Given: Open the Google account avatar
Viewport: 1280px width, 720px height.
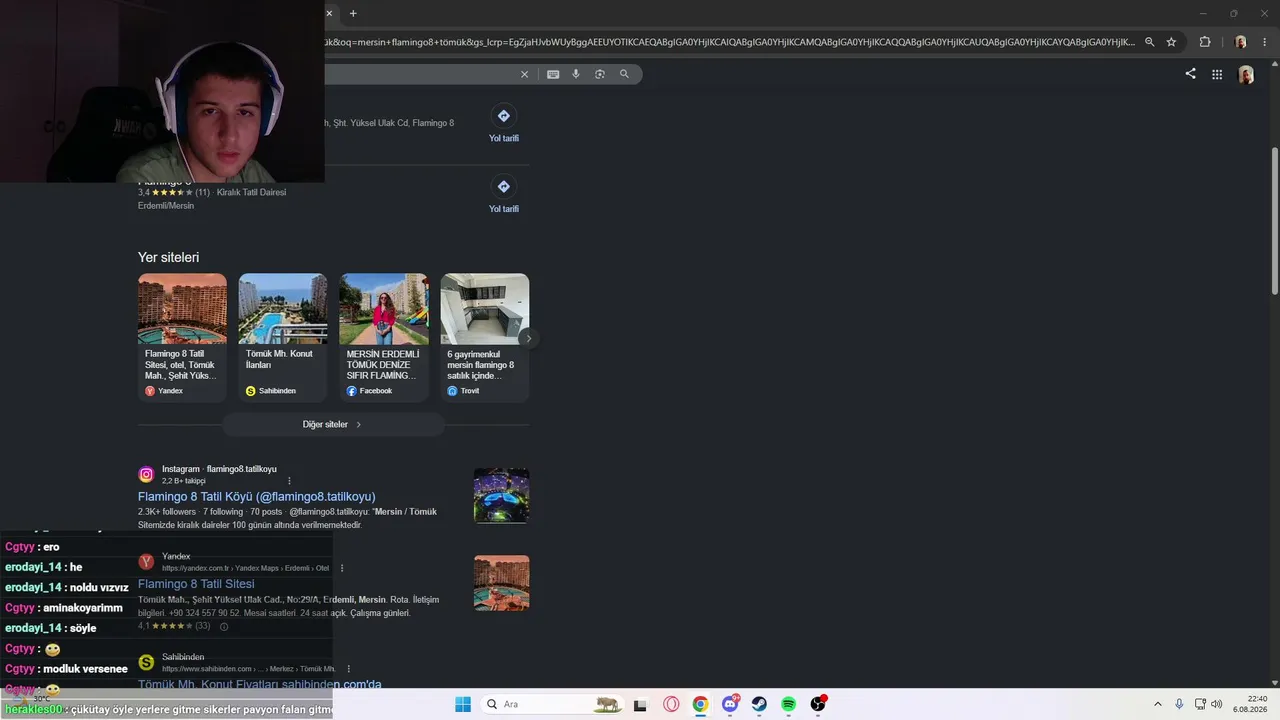Looking at the screenshot, I should [x=1246, y=75].
